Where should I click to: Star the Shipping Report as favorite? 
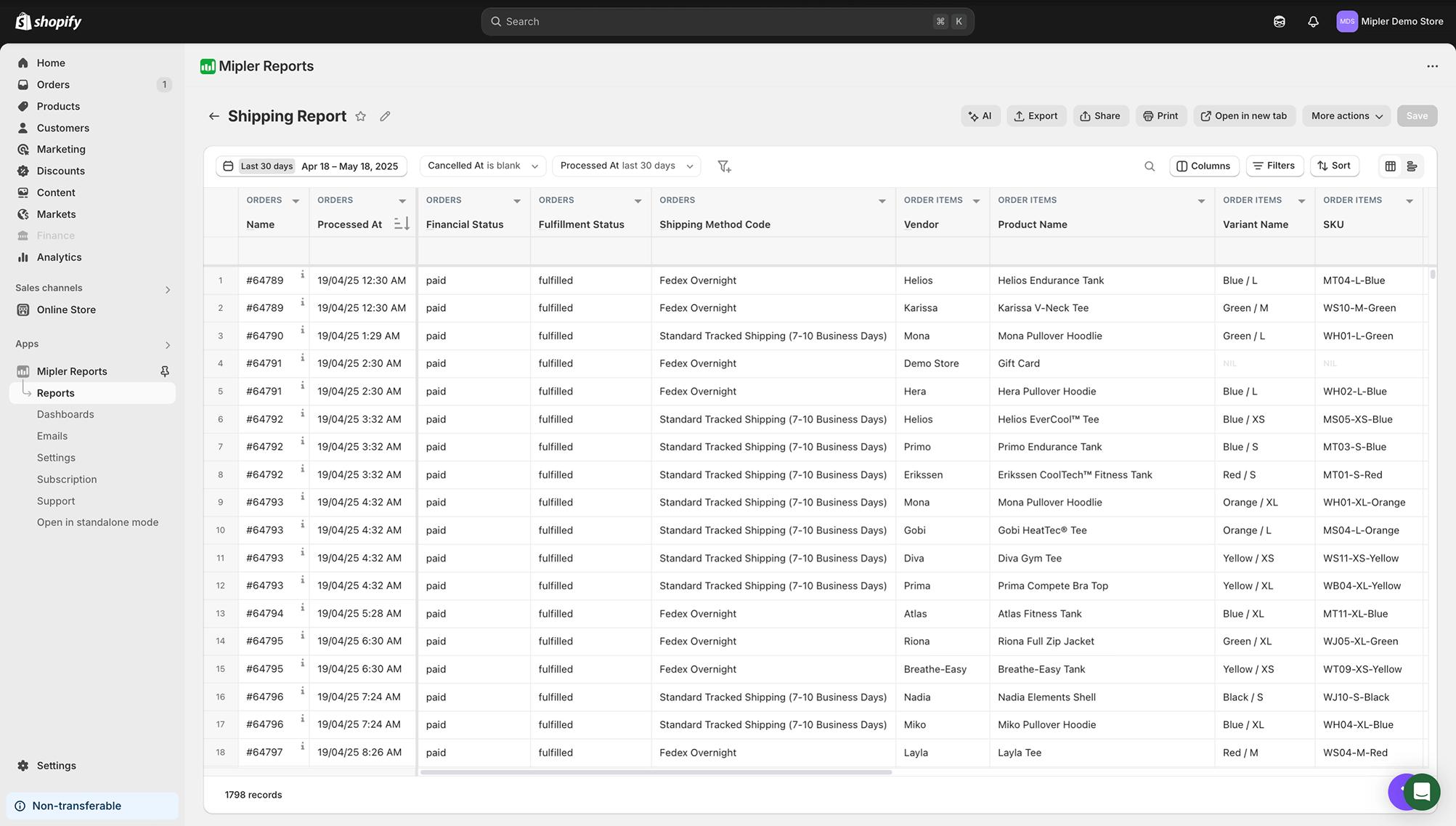pyautogui.click(x=360, y=116)
